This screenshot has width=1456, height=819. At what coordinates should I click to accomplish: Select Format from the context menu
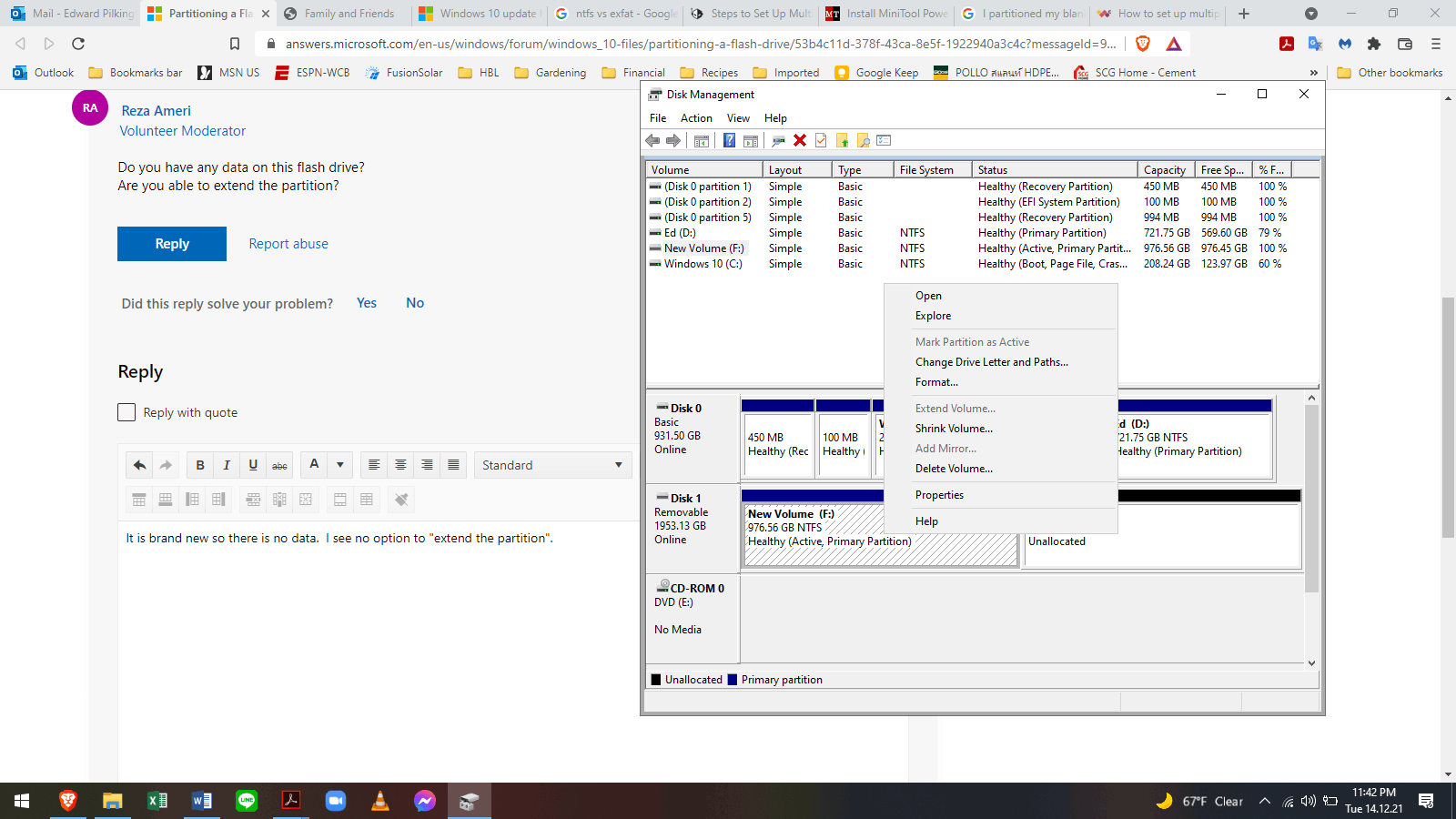point(936,382)
